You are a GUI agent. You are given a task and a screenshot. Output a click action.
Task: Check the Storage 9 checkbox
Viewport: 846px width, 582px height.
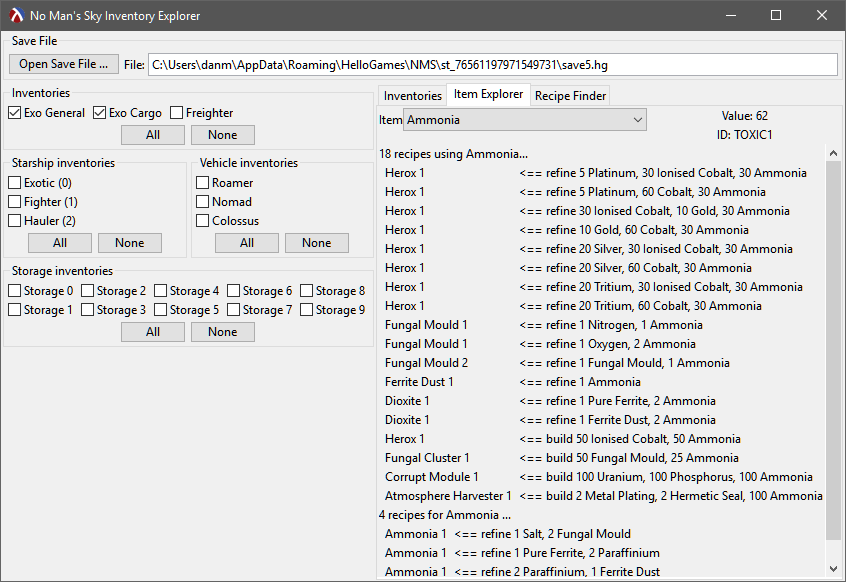(x=306, y=310)
